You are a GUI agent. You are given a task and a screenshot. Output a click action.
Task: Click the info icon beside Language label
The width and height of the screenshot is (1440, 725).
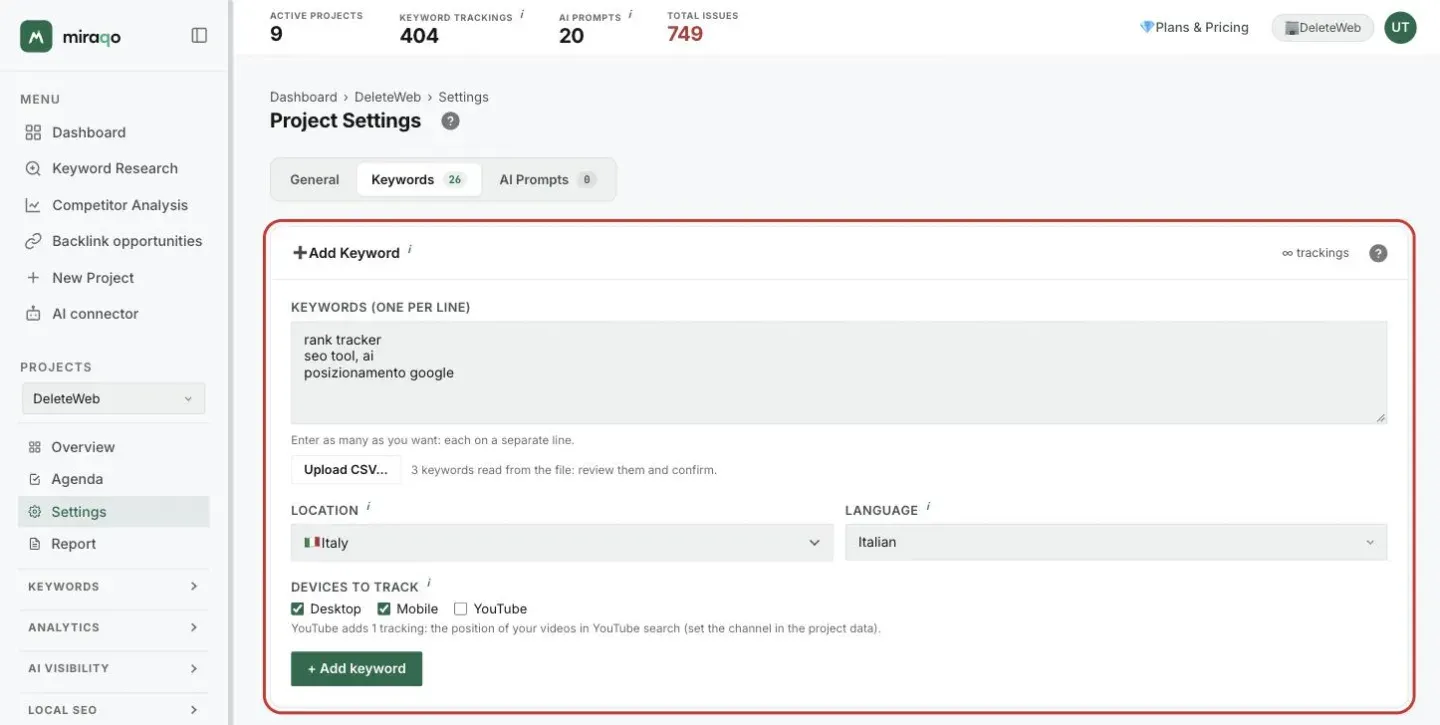point(928,508)
